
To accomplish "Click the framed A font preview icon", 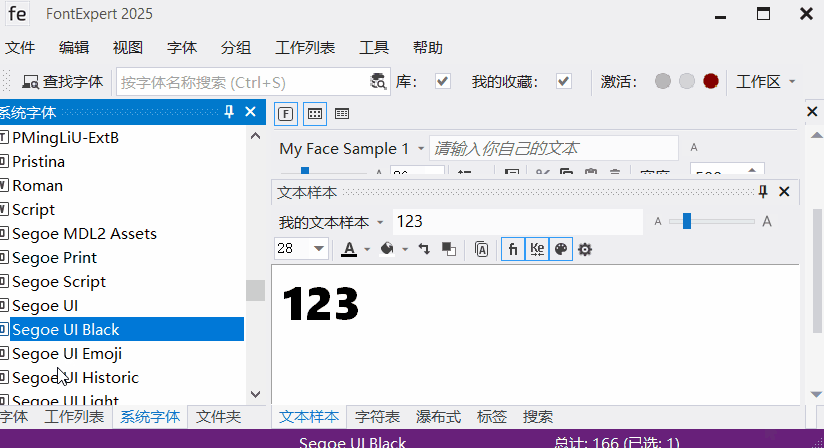I will coord(481,249).
